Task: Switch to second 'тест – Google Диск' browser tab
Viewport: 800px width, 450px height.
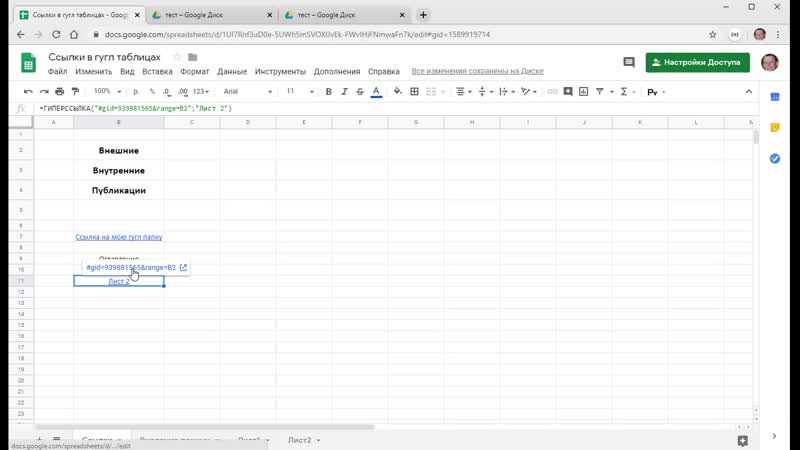Action: (345, 15)
